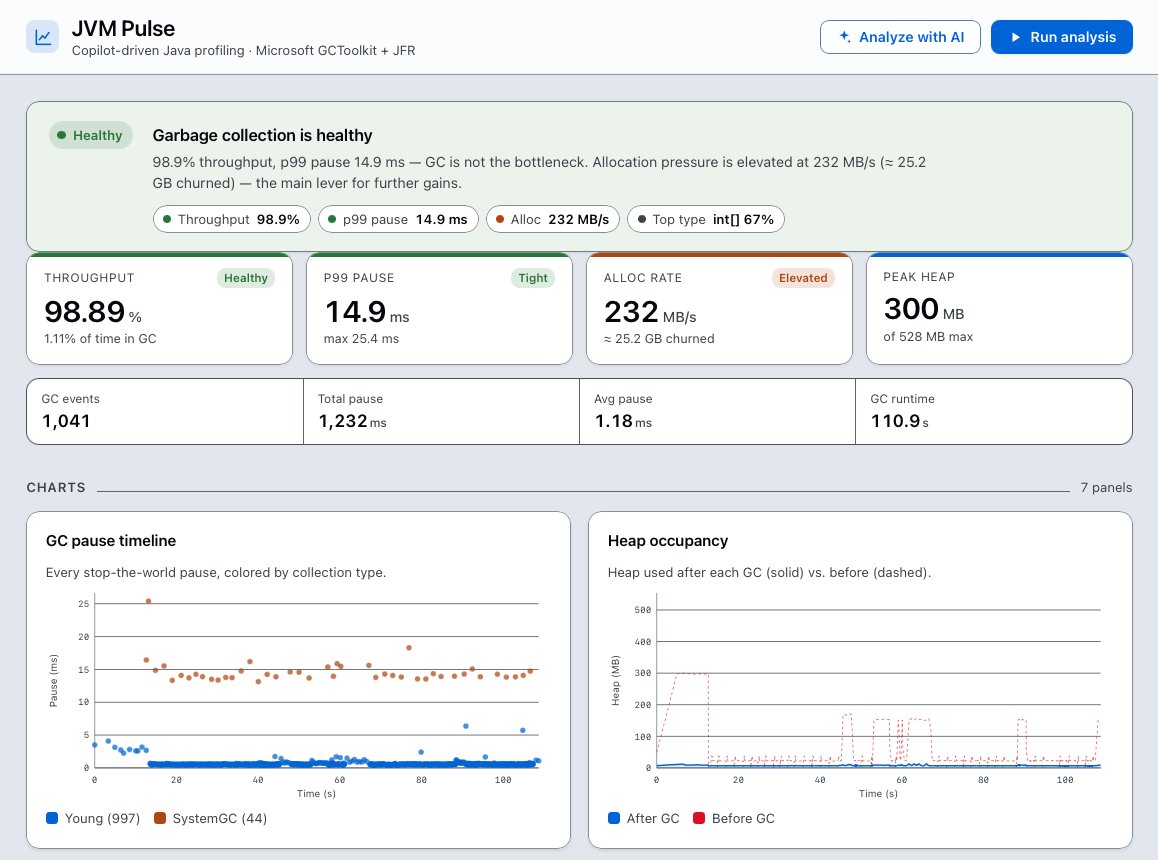Select the Alloc 232 MB/s chip
The image size is (1158, 860).
tap(552, 219)
